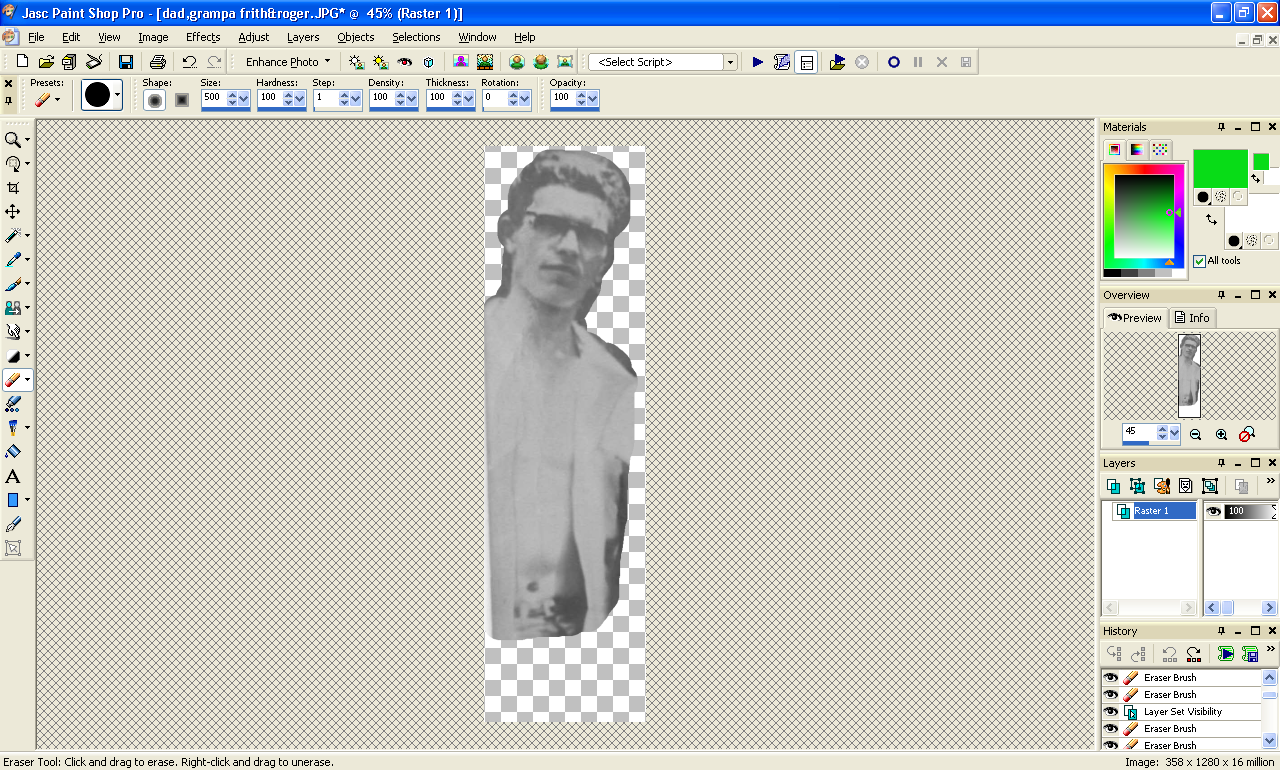Screen dimensions: 1280x770
Task: Select the round brush shape button
Action: click(154, 100)
